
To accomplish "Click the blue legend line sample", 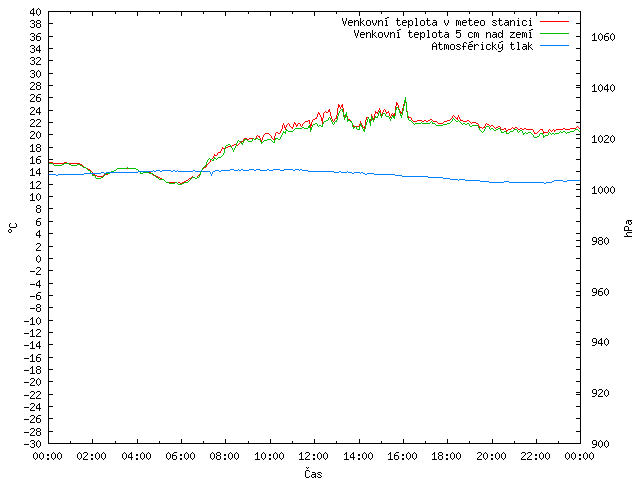I will click(554, 46).
